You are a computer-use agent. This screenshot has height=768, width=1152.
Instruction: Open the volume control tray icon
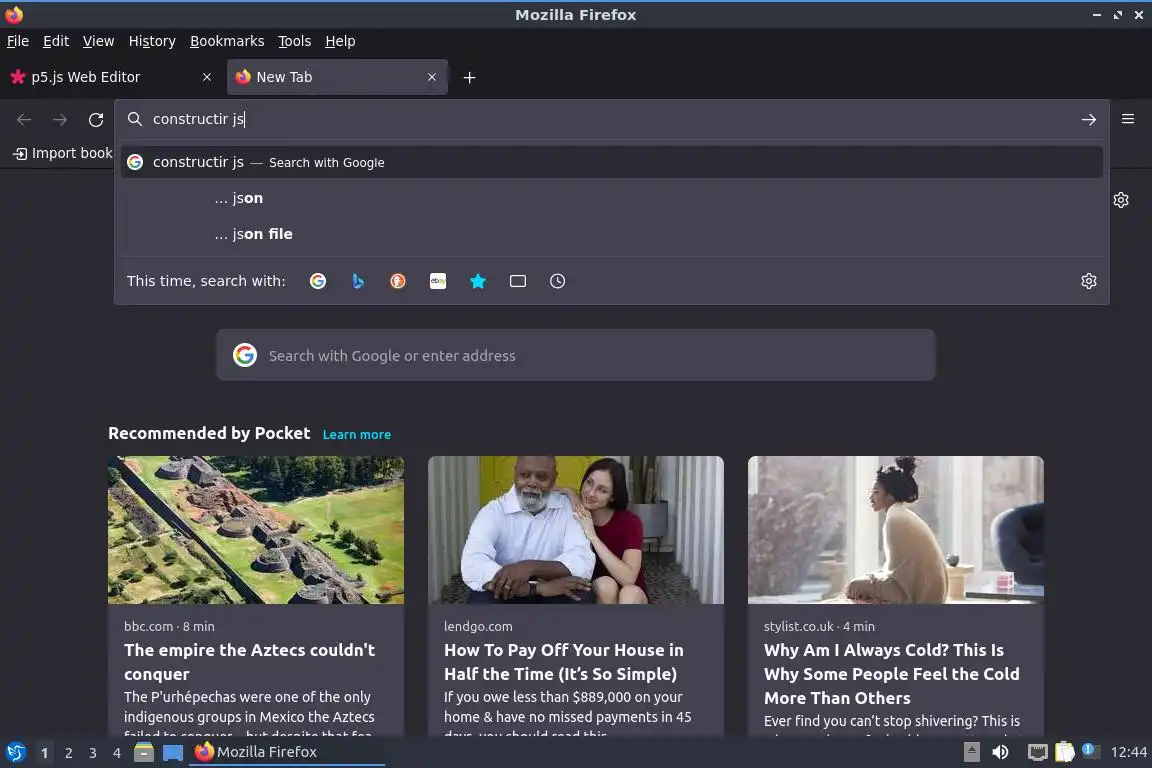pyautogui.click(x=1000, y=752)
